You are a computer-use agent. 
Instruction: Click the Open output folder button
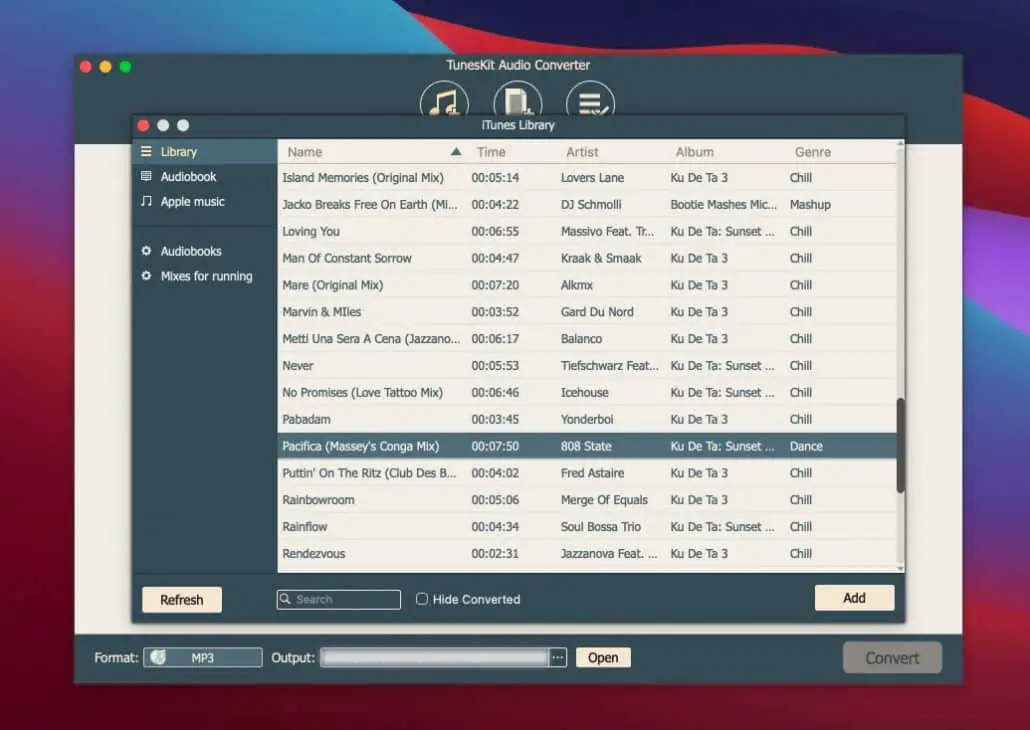click(603, 658)
